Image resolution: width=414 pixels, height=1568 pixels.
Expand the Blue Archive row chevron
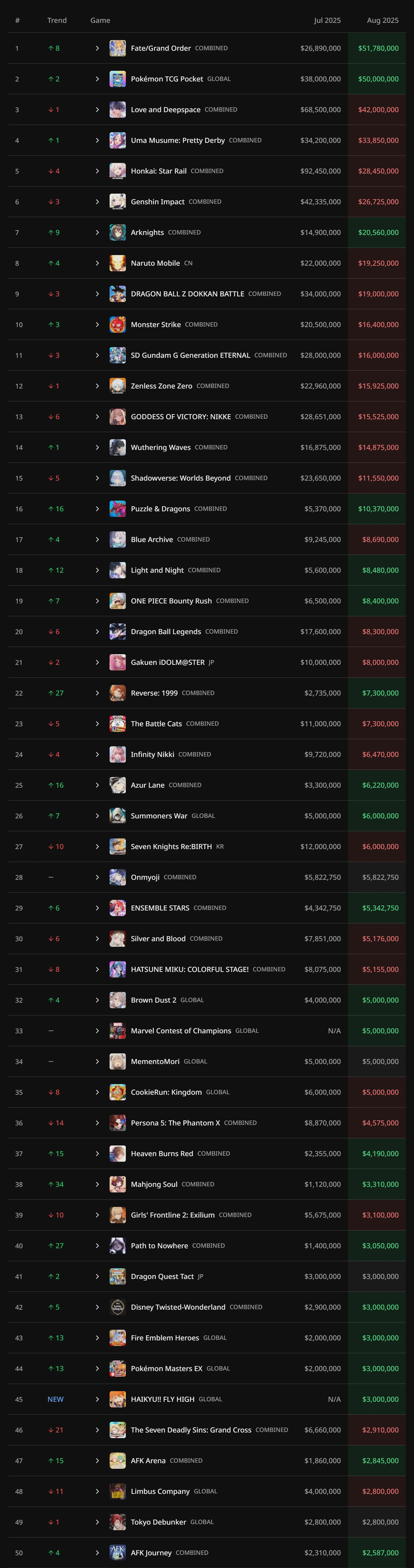(x=97, y=539)
